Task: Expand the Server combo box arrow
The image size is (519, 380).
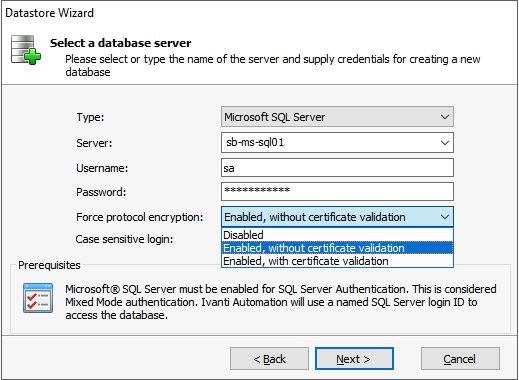Action: pos(444,143)
